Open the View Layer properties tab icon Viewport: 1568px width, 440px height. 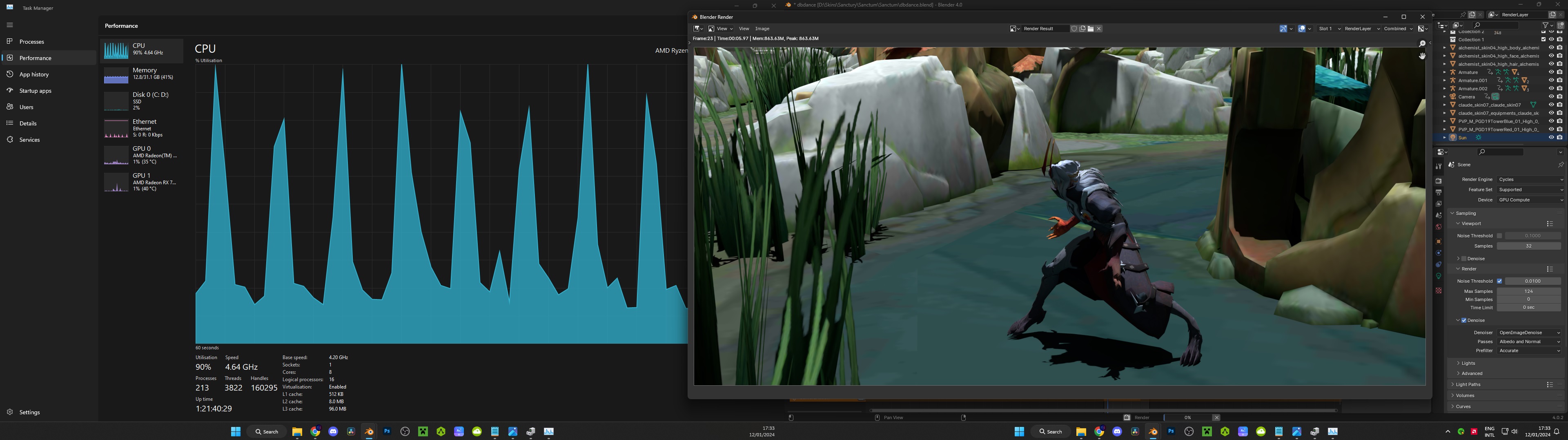point(1438,204)
